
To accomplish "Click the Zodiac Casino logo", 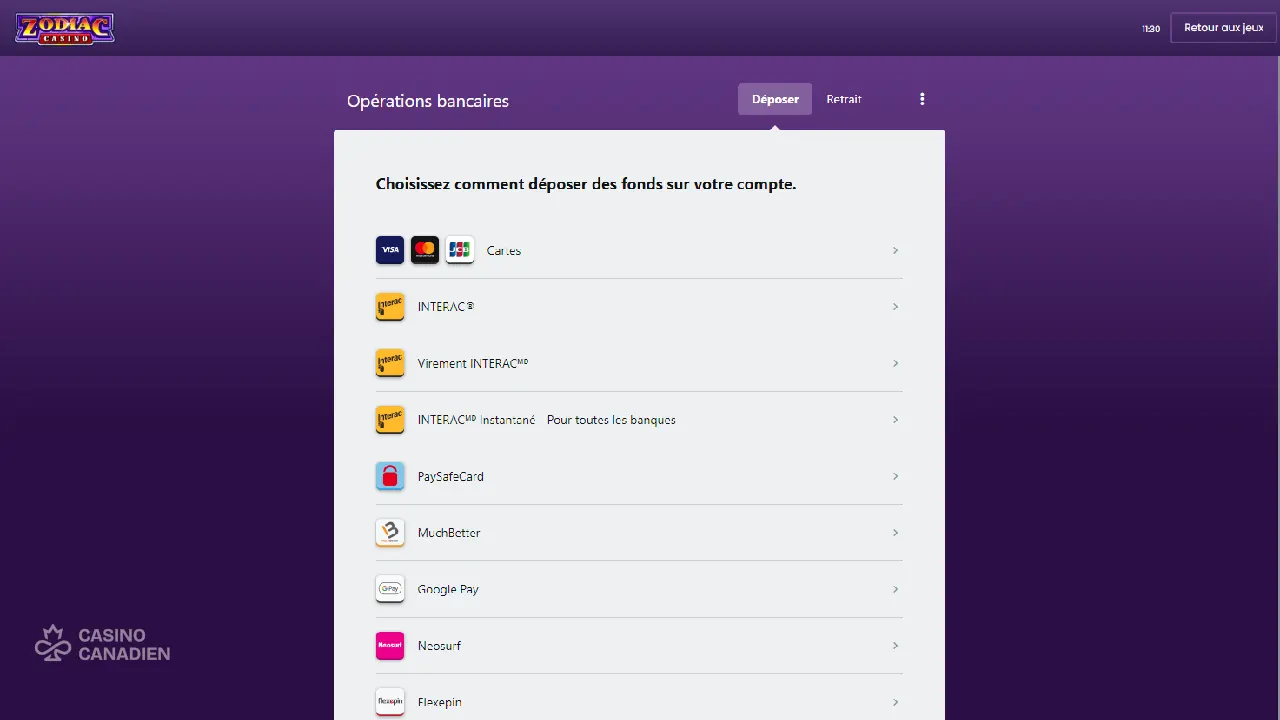I will click(x=65, y=28).
